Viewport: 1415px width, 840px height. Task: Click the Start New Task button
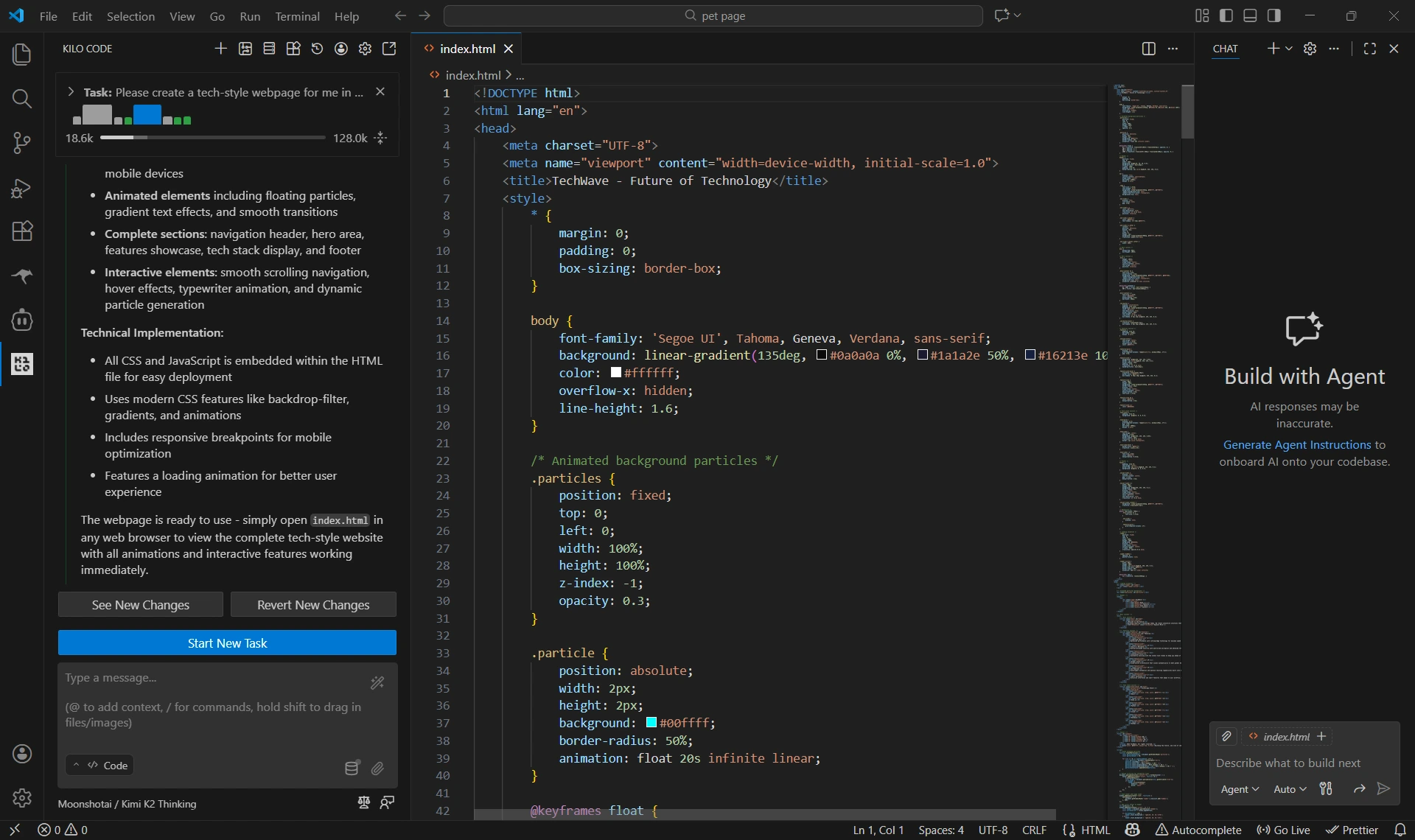tap(227, 643)
